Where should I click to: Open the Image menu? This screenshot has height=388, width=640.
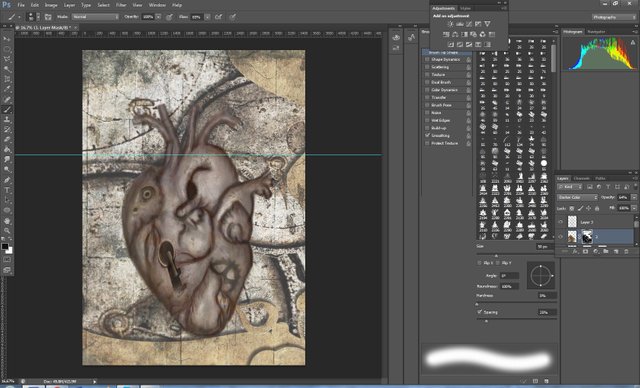point(51,5)
